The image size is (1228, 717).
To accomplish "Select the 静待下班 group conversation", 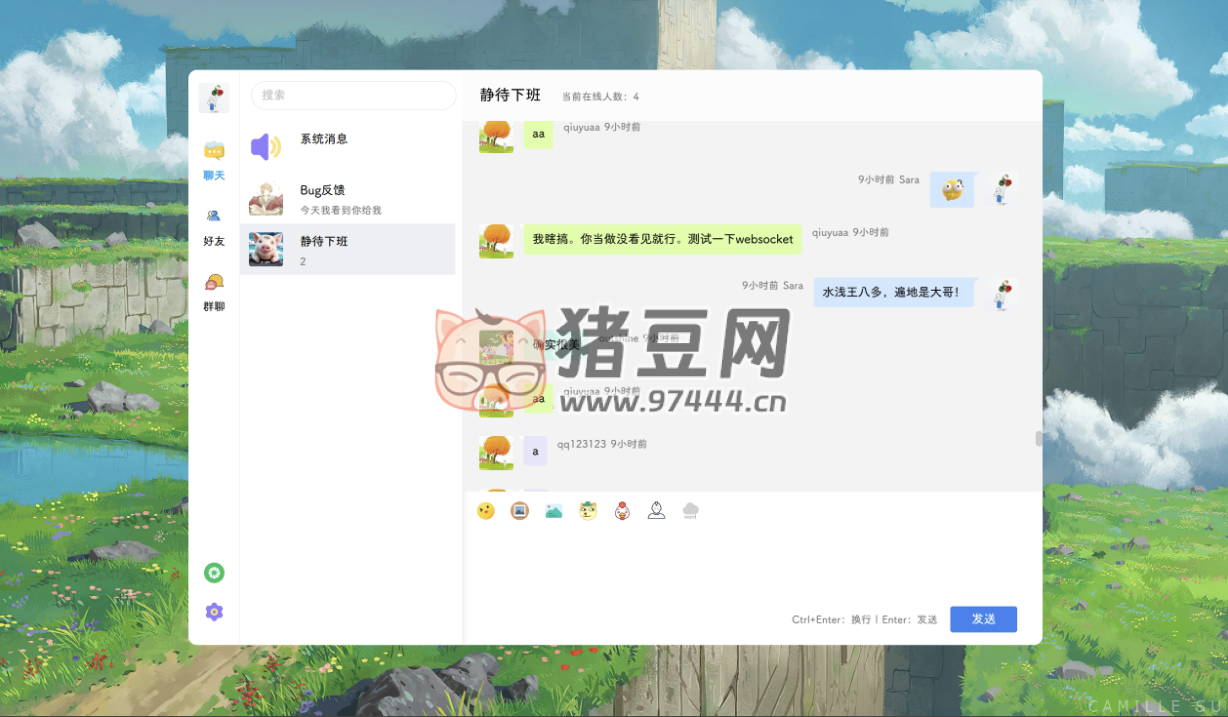I will point(348,249).
